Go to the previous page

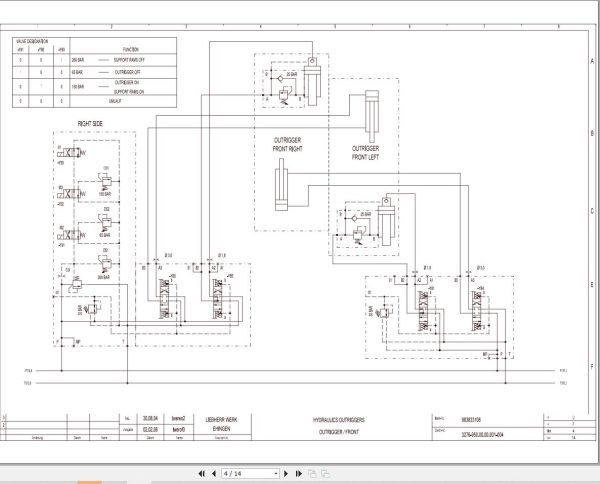pos(214,474)
